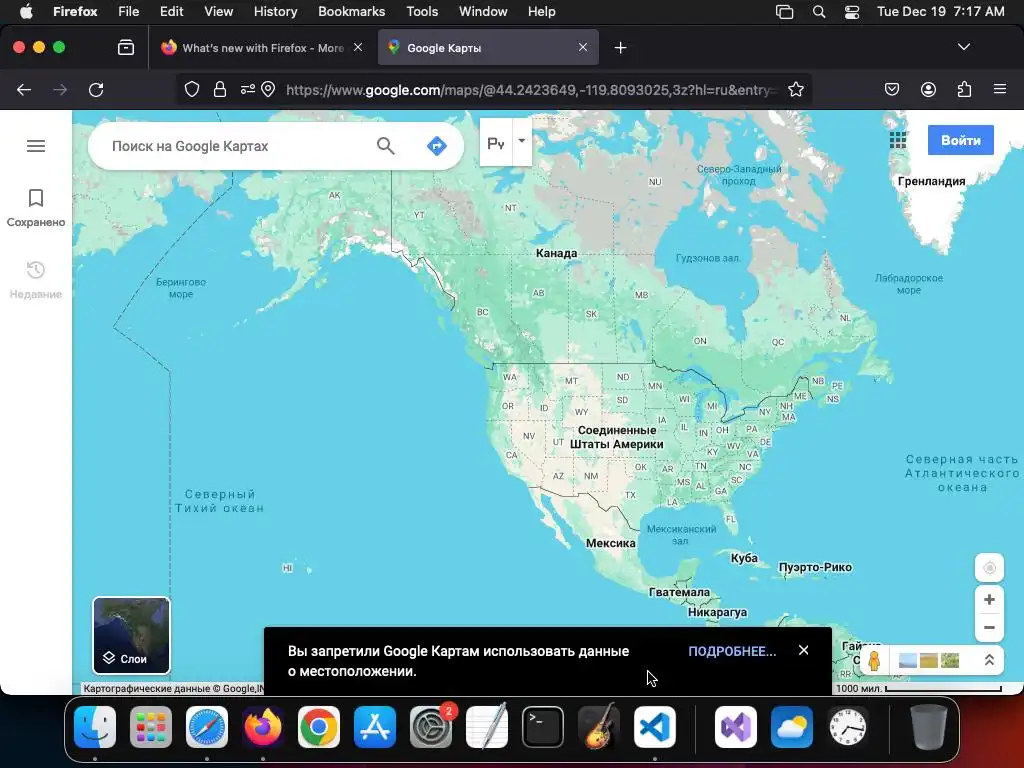
Task: Open the input language dropdown arrow
Action: click(x=522, y=141)
